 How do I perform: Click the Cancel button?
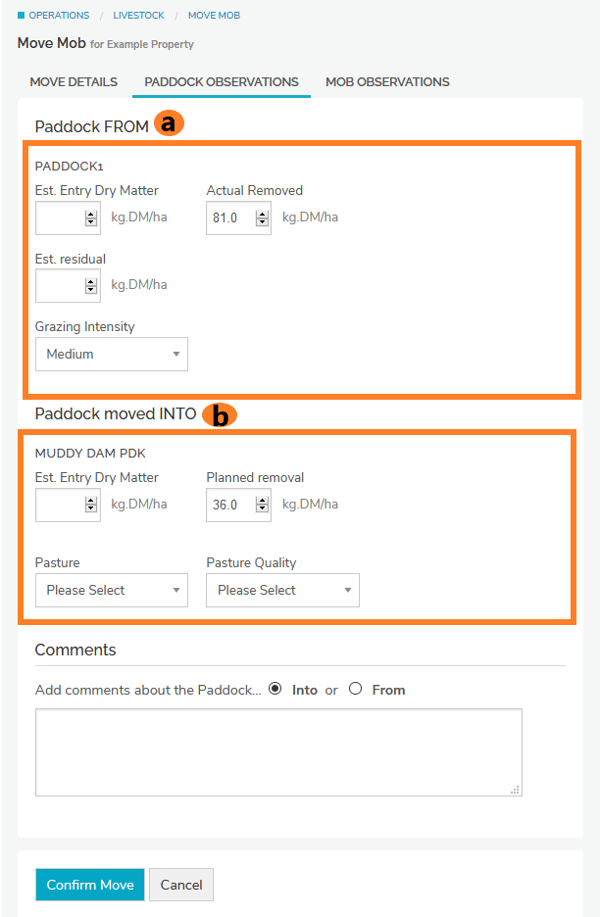tap(181, 885)
